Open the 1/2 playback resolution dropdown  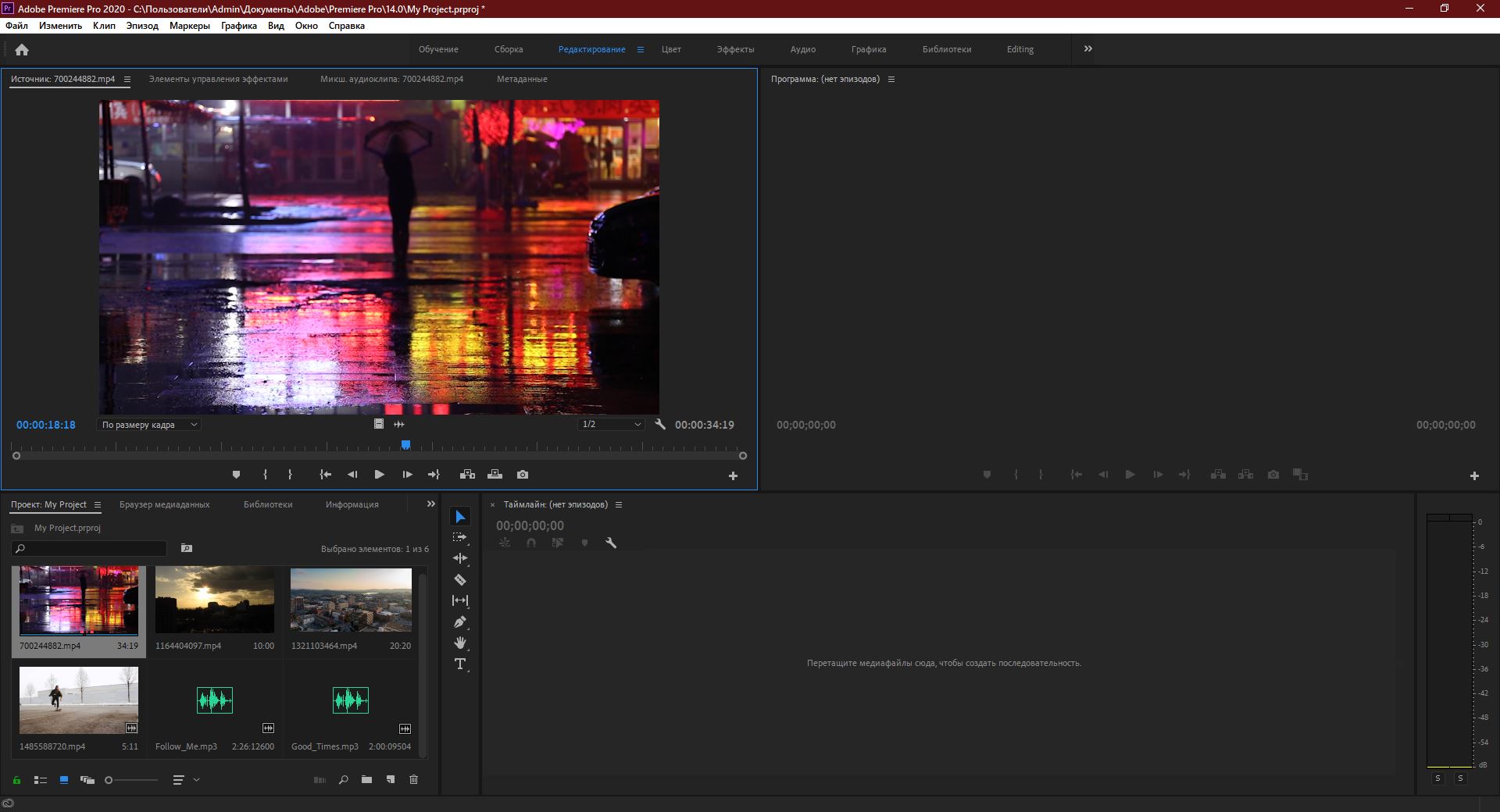coord(611,425)
